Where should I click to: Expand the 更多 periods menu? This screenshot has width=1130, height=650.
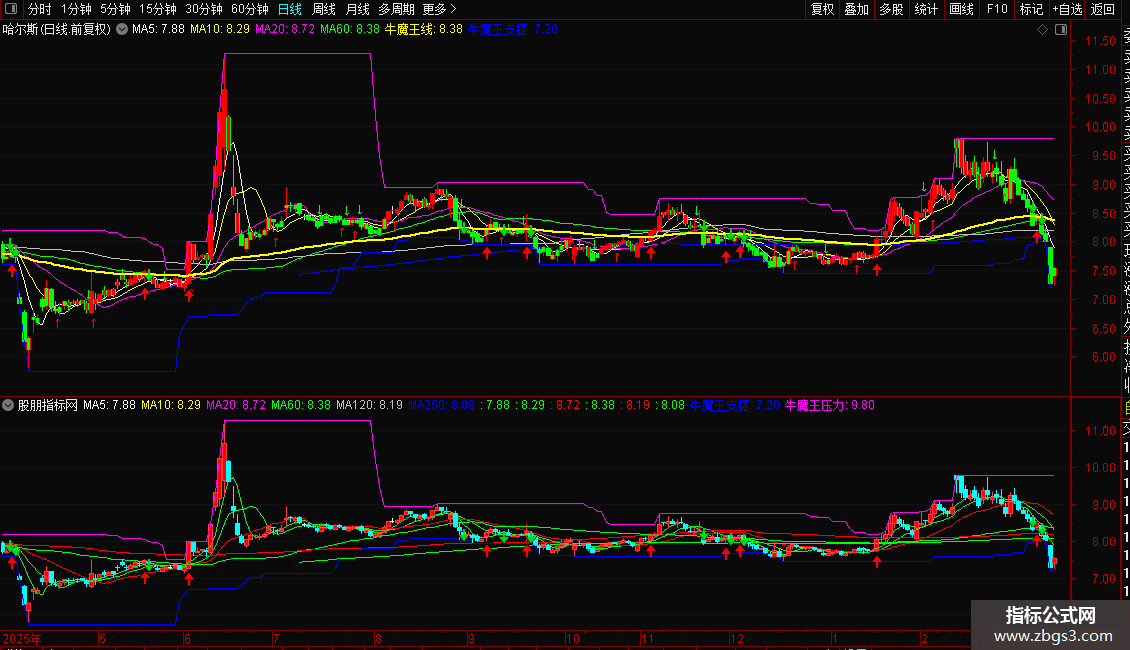point(439,9)
